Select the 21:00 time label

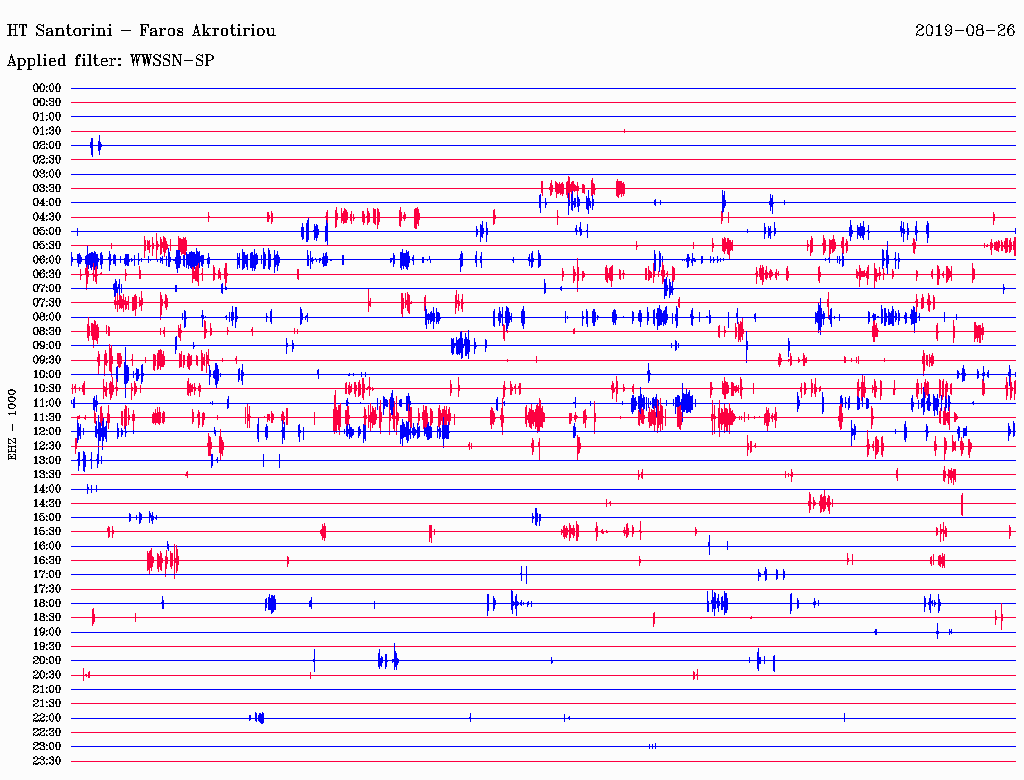[x=46, y=689]
